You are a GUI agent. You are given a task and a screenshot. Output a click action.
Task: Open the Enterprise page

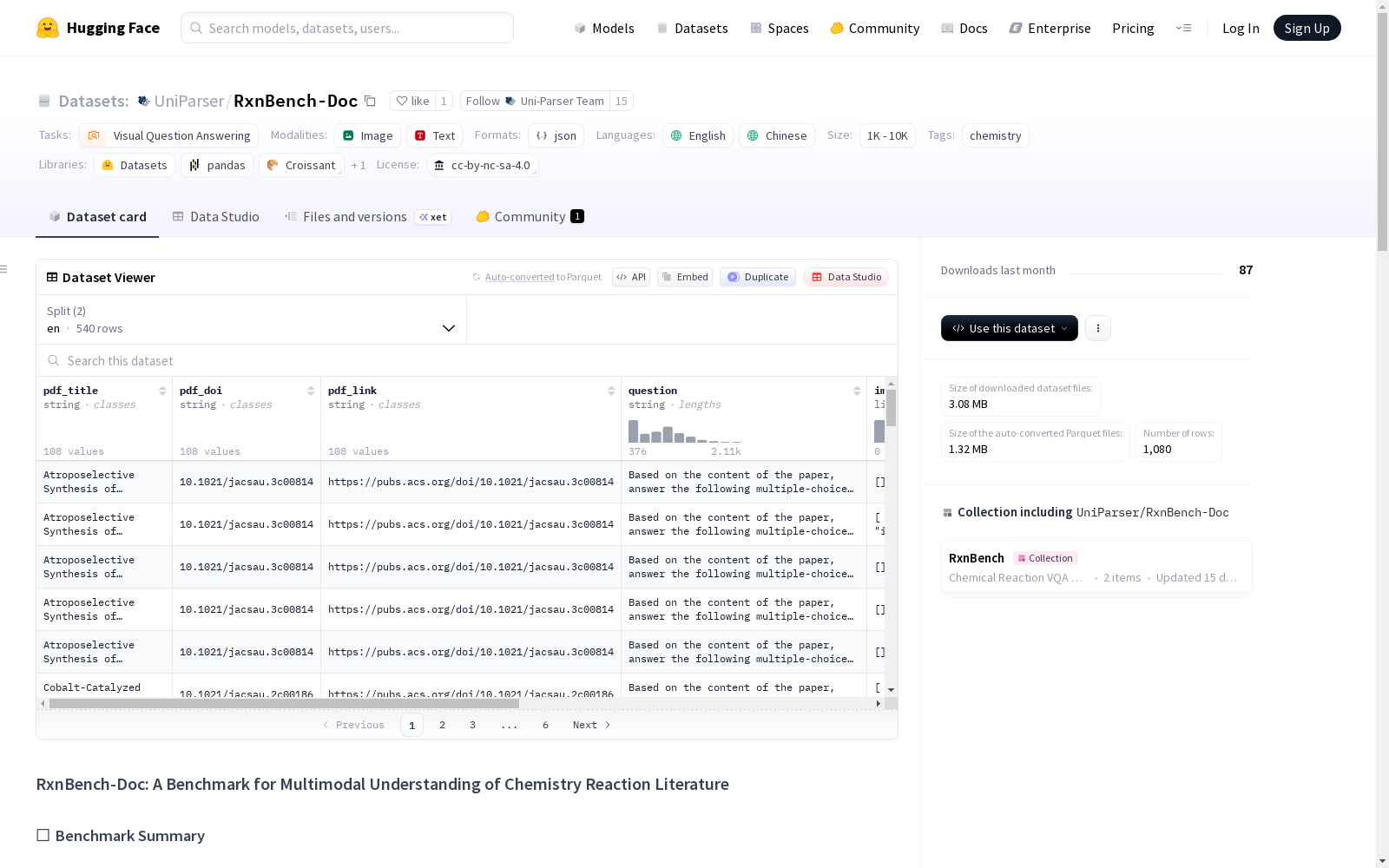[x=1050, y=28]
